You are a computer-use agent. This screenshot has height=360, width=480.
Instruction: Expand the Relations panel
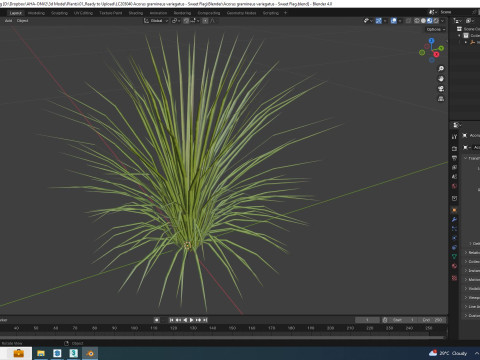click(466, 253)
